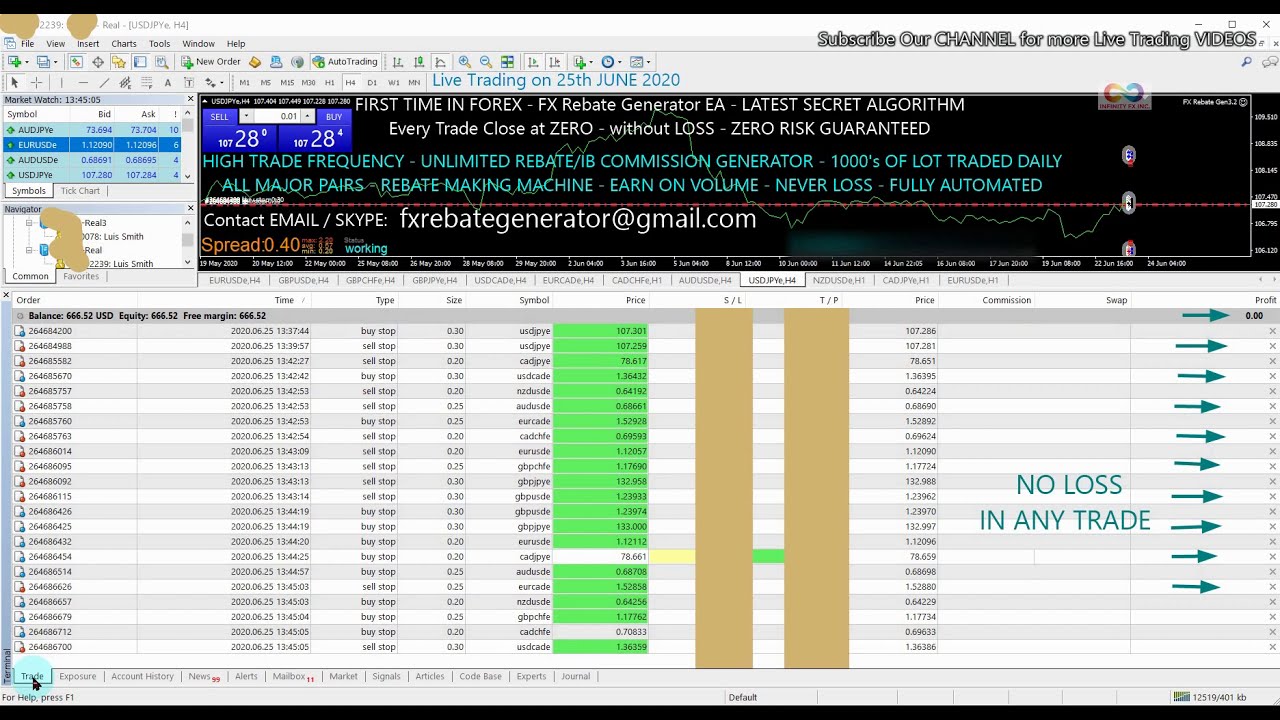Delete pending order 264684988 with its X

coord(1272,346)
